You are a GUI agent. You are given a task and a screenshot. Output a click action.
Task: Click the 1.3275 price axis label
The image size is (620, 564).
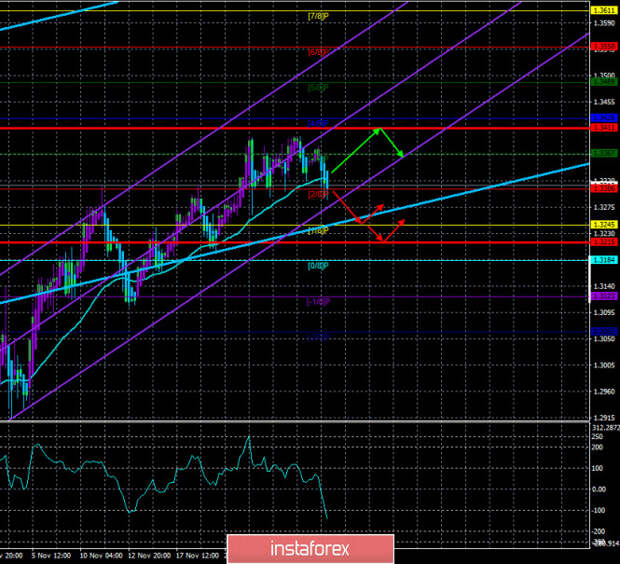pyautogui.click(x=605, y=207)
